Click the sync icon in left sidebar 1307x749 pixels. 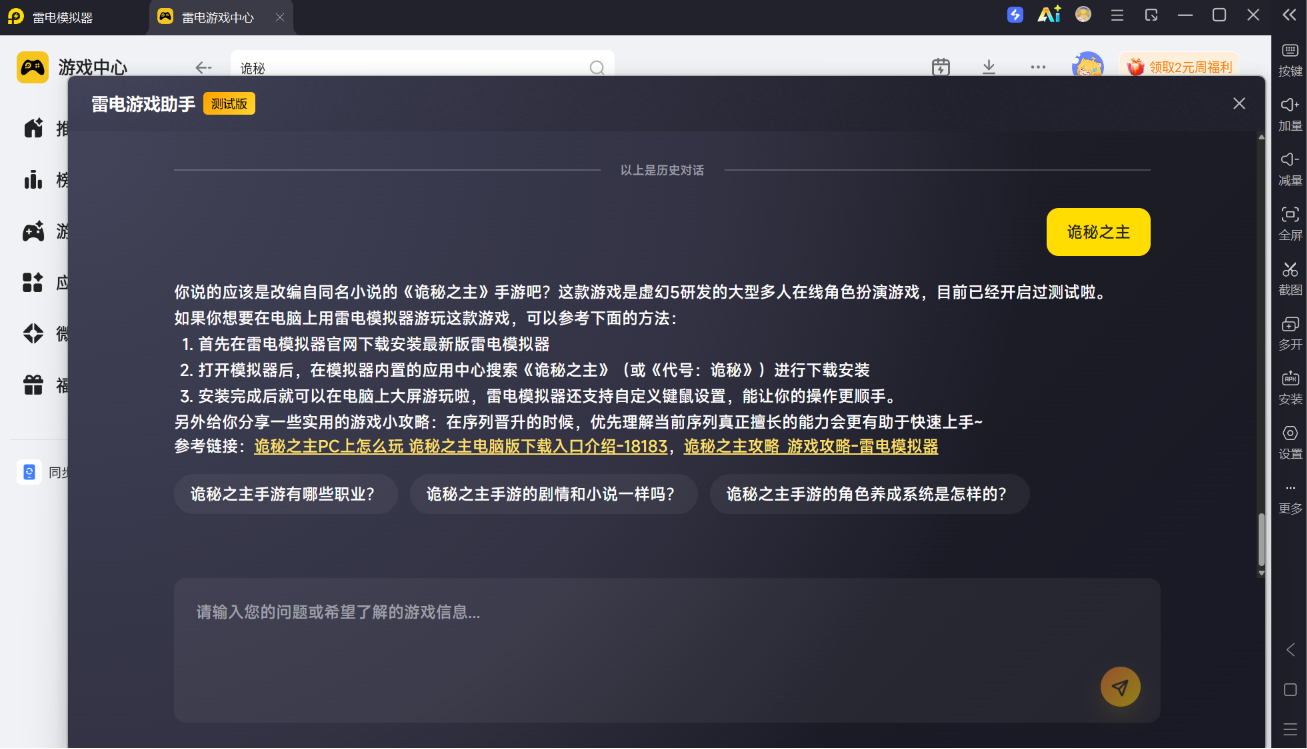29,472
